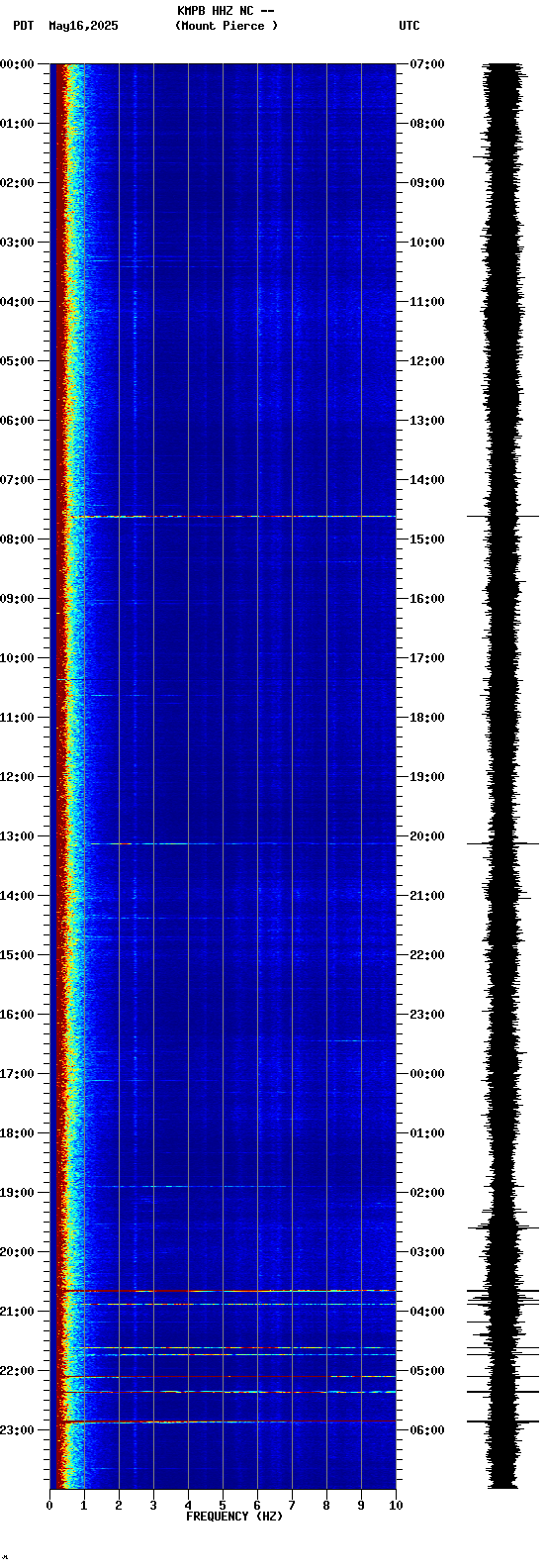Screen dimensions: 546x1568
Task: Click the UTC time label '20:00'
Action: (427, 836)
